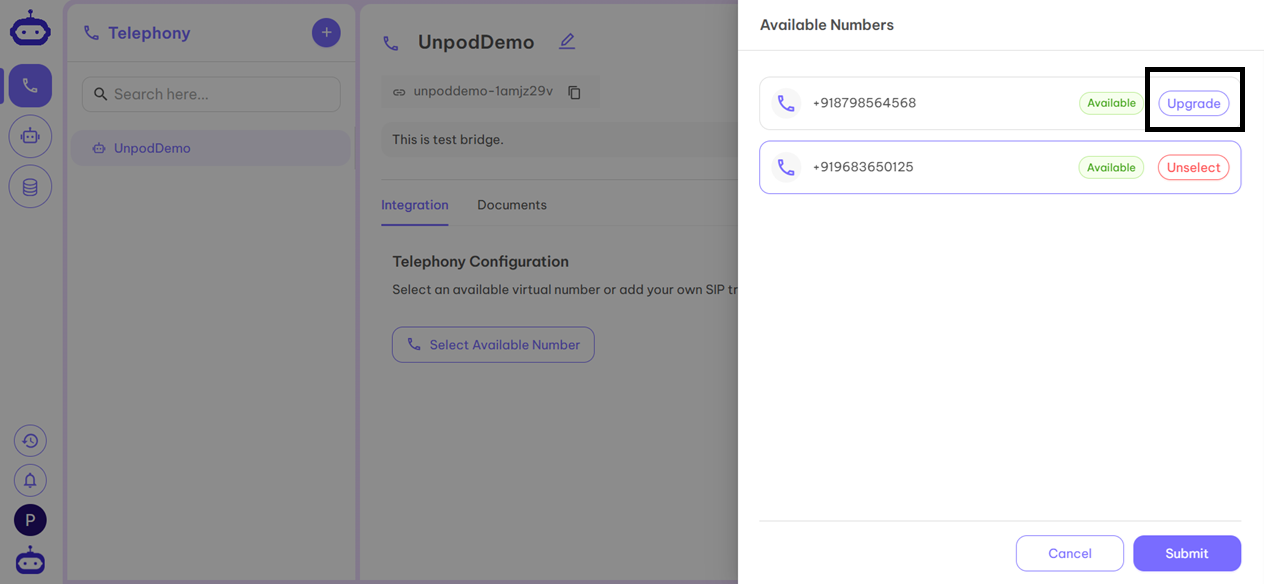Click the Search here input field
This screenshot has height=584, width=1264.
[210, 93]
